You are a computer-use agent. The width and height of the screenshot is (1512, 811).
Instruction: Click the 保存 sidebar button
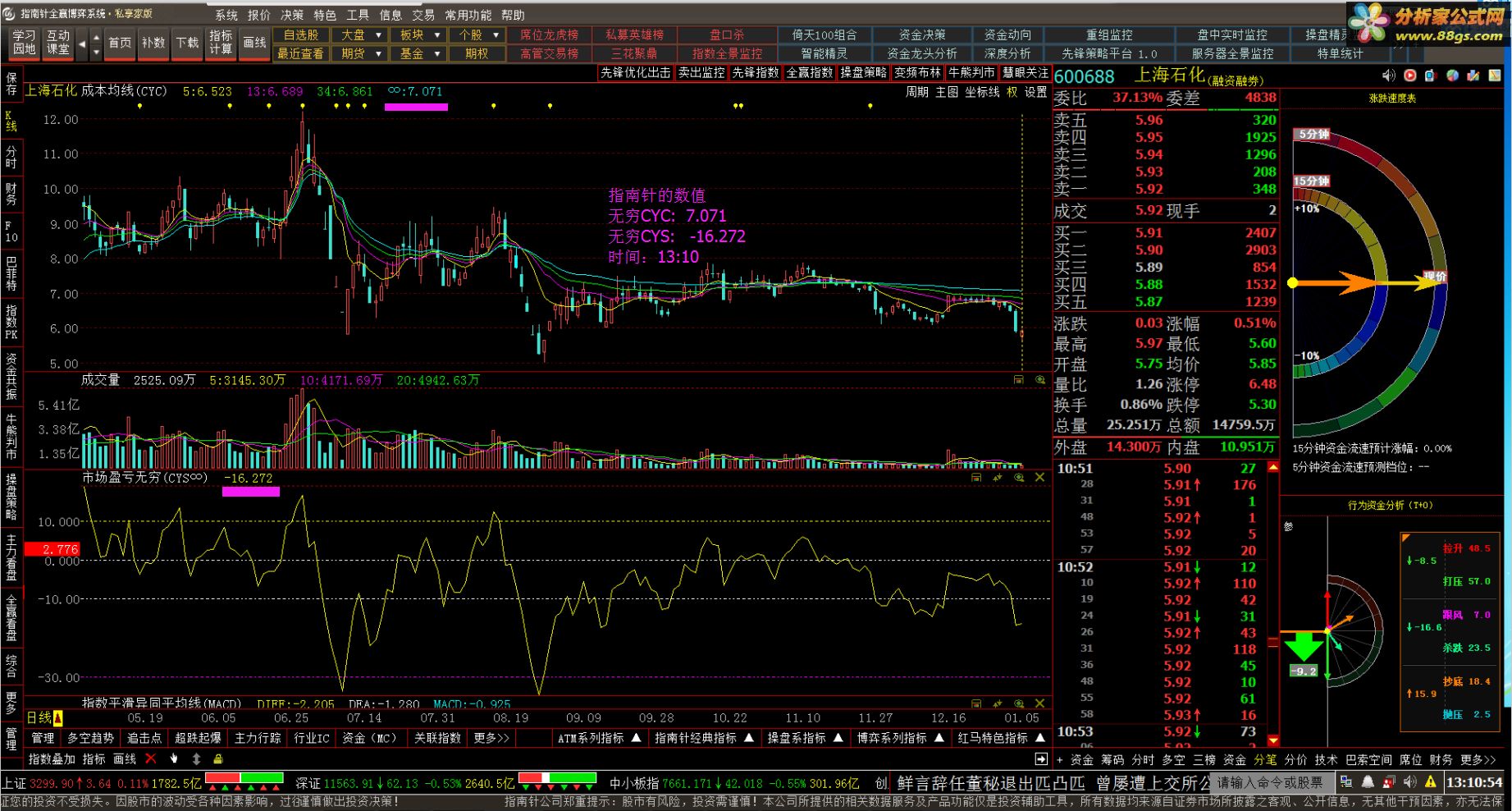coord(11,84)
